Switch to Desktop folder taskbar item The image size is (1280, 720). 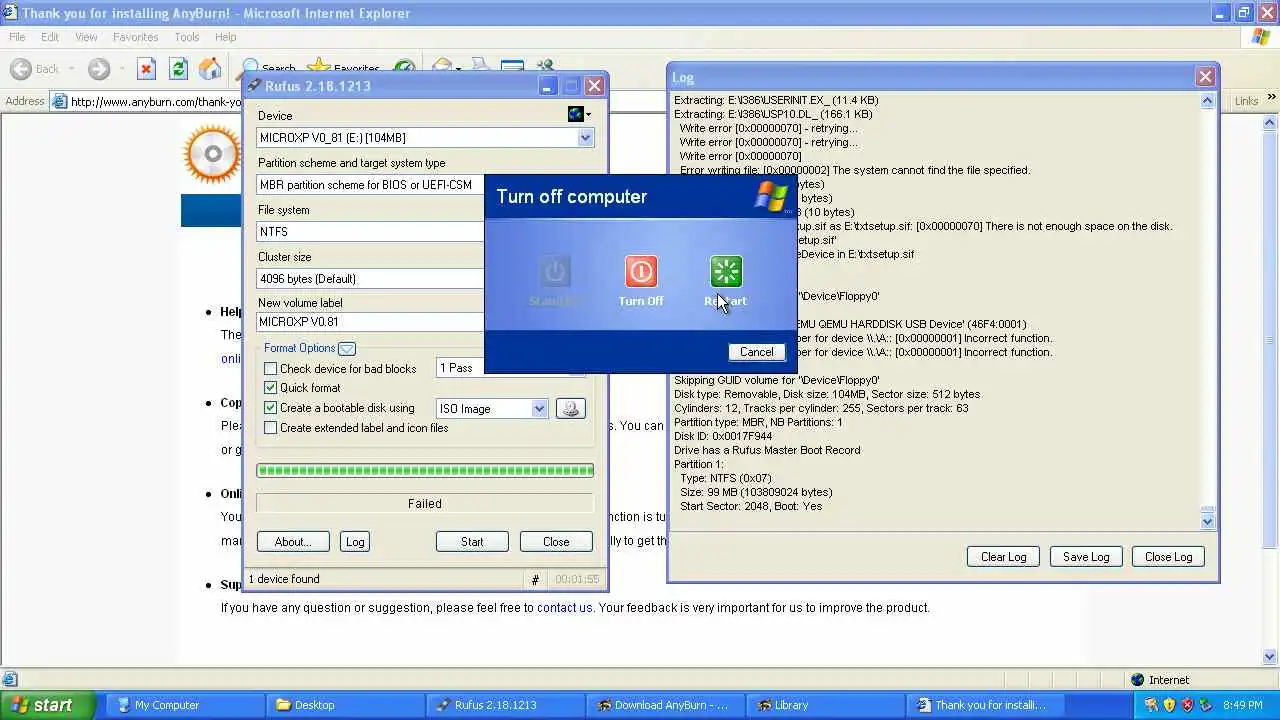coord(343,705)
